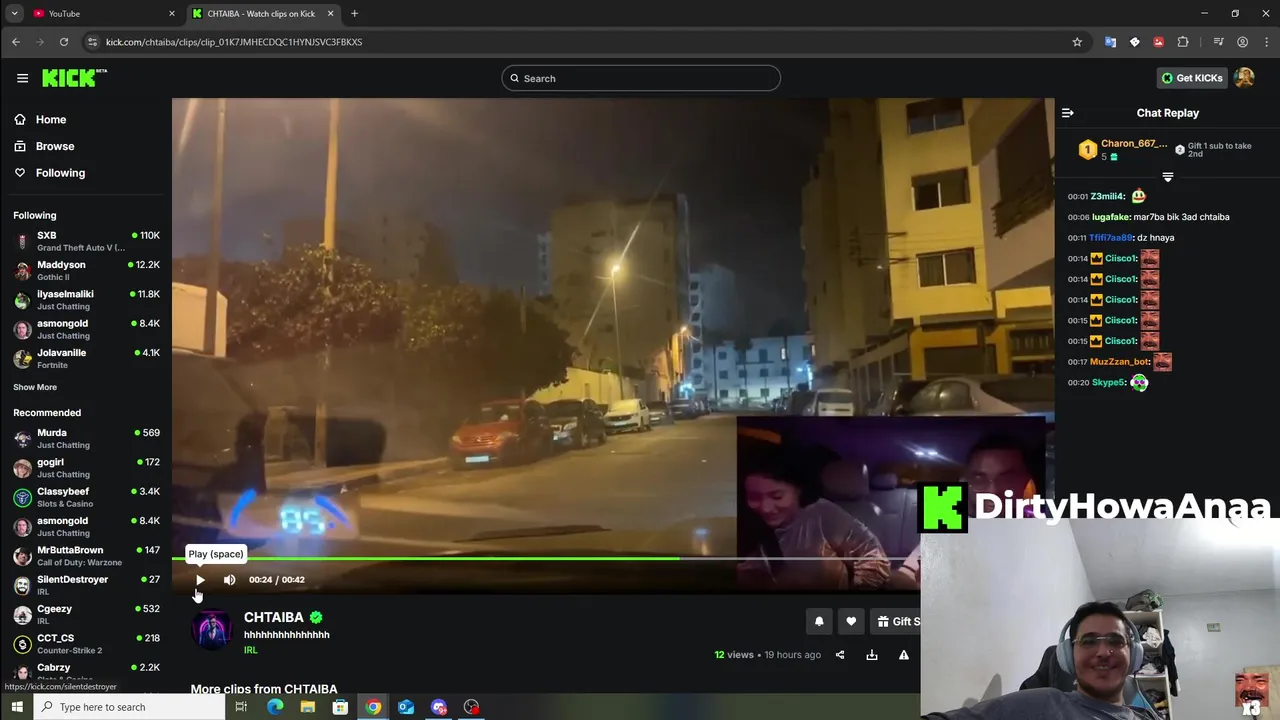The height and width of the screenshot is (720, 1280).
Task: Open the hamburger menu beside the Kick logo
Action: click(22, 78)
